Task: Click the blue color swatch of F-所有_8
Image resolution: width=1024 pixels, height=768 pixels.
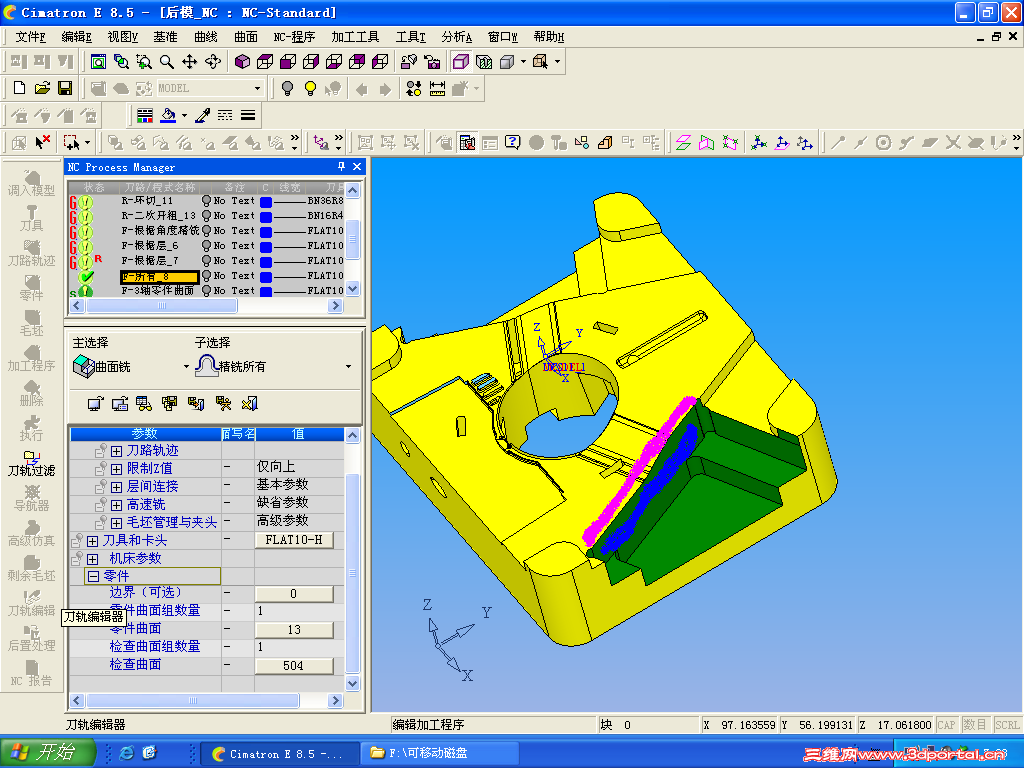Action: click(x=266, y=276)
